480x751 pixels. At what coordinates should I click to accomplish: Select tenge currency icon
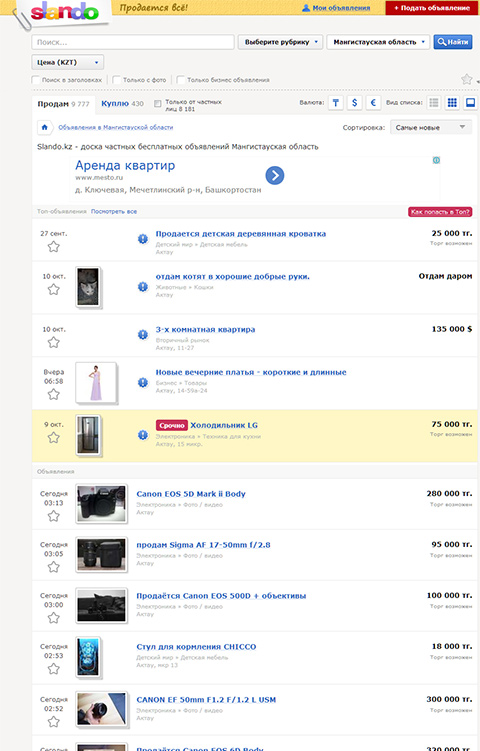[x=336, y=102]
